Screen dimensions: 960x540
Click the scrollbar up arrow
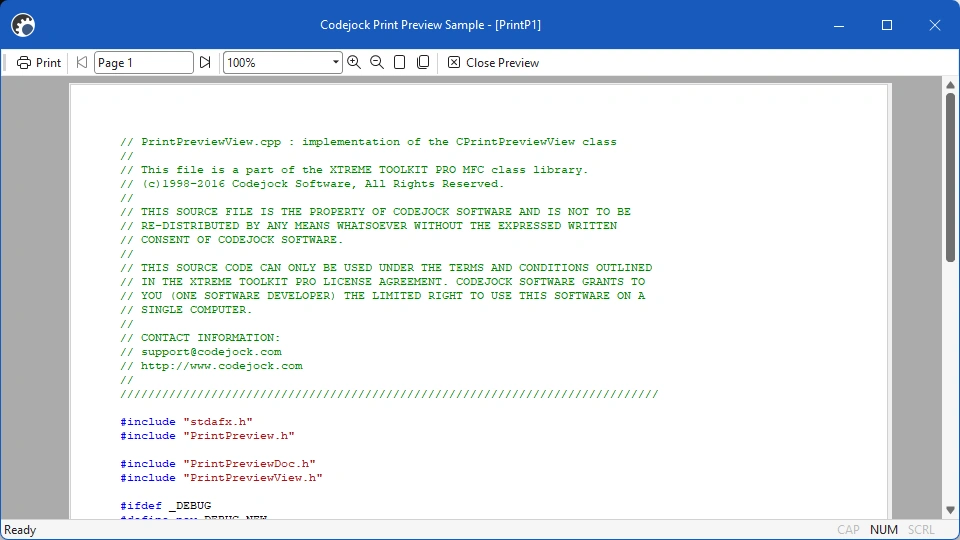point(950,84)
